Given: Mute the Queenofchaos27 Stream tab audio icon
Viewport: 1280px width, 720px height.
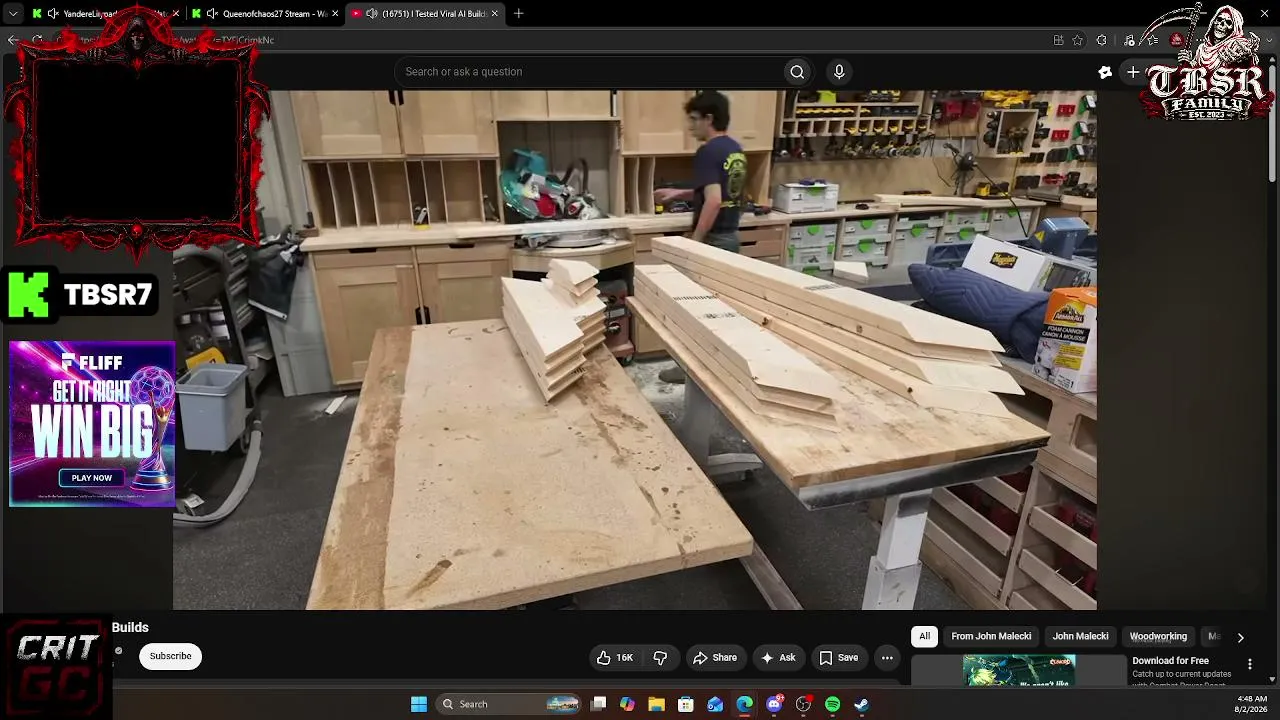Looking at the screenshot, I should click(x=211, y=14).
